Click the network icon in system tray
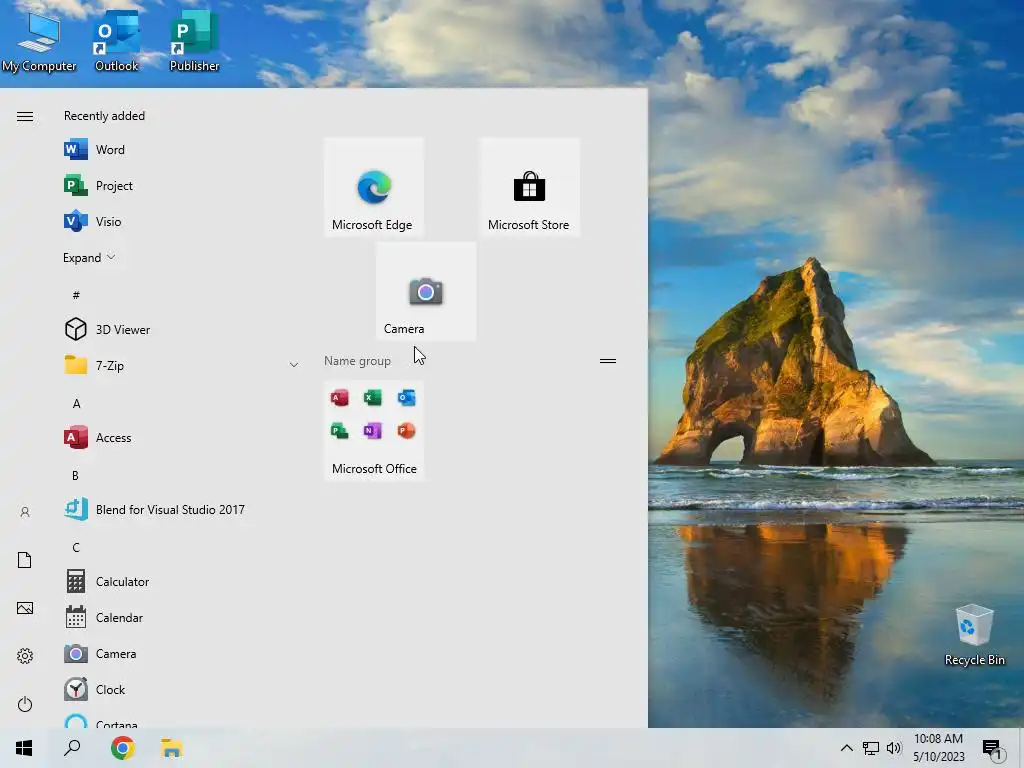1024x768 pixels. [871, 748]
